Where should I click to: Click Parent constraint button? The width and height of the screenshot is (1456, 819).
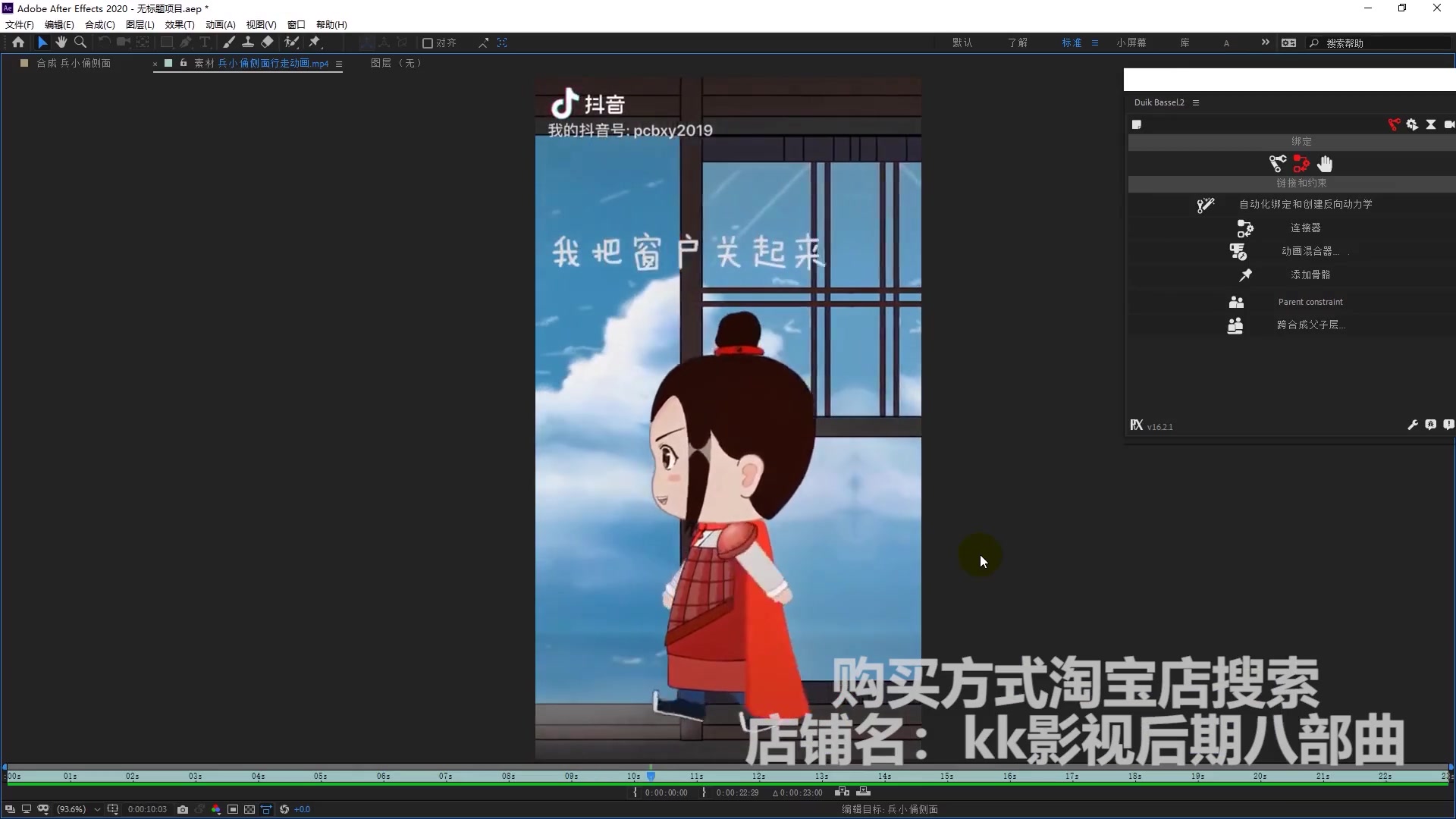[x=1310, y=302]
